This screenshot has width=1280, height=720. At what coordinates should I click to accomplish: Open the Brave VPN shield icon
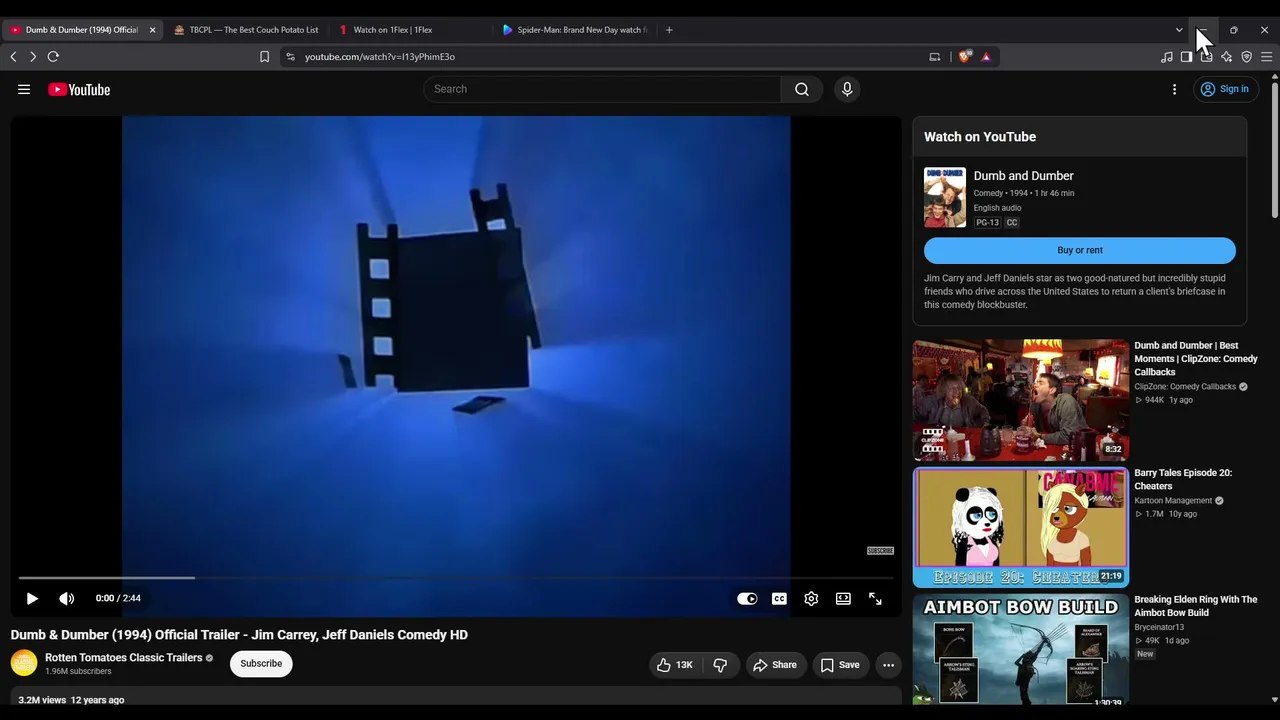point(1246,57)
